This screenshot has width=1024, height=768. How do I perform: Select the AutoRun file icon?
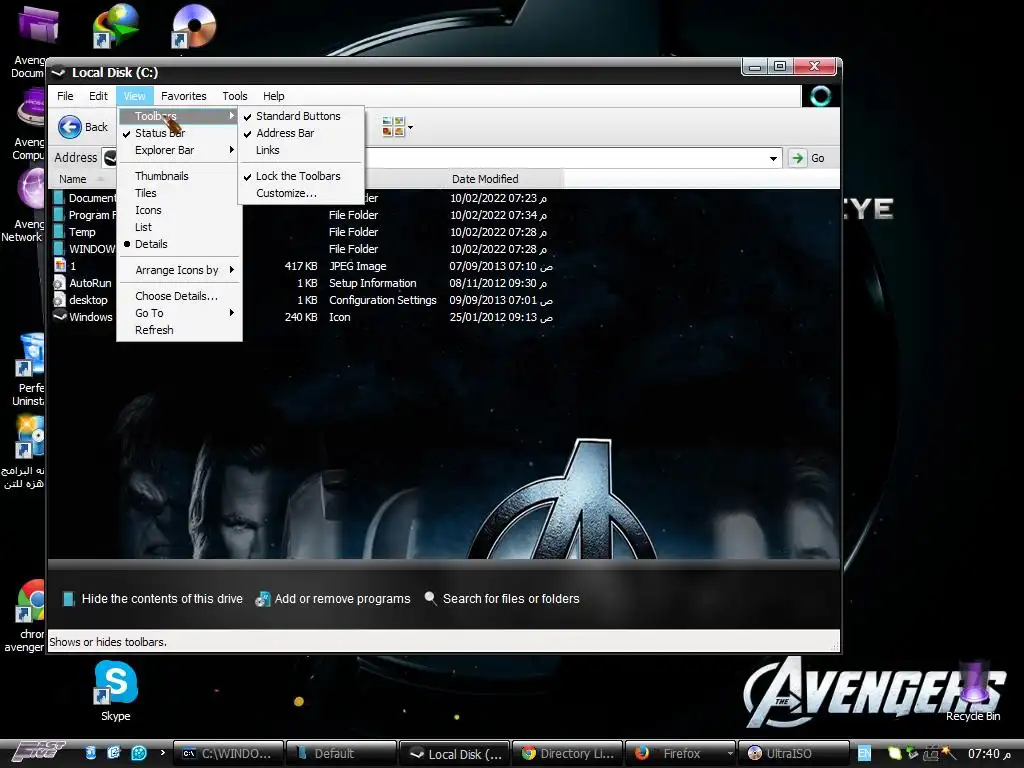pos(59,283)
